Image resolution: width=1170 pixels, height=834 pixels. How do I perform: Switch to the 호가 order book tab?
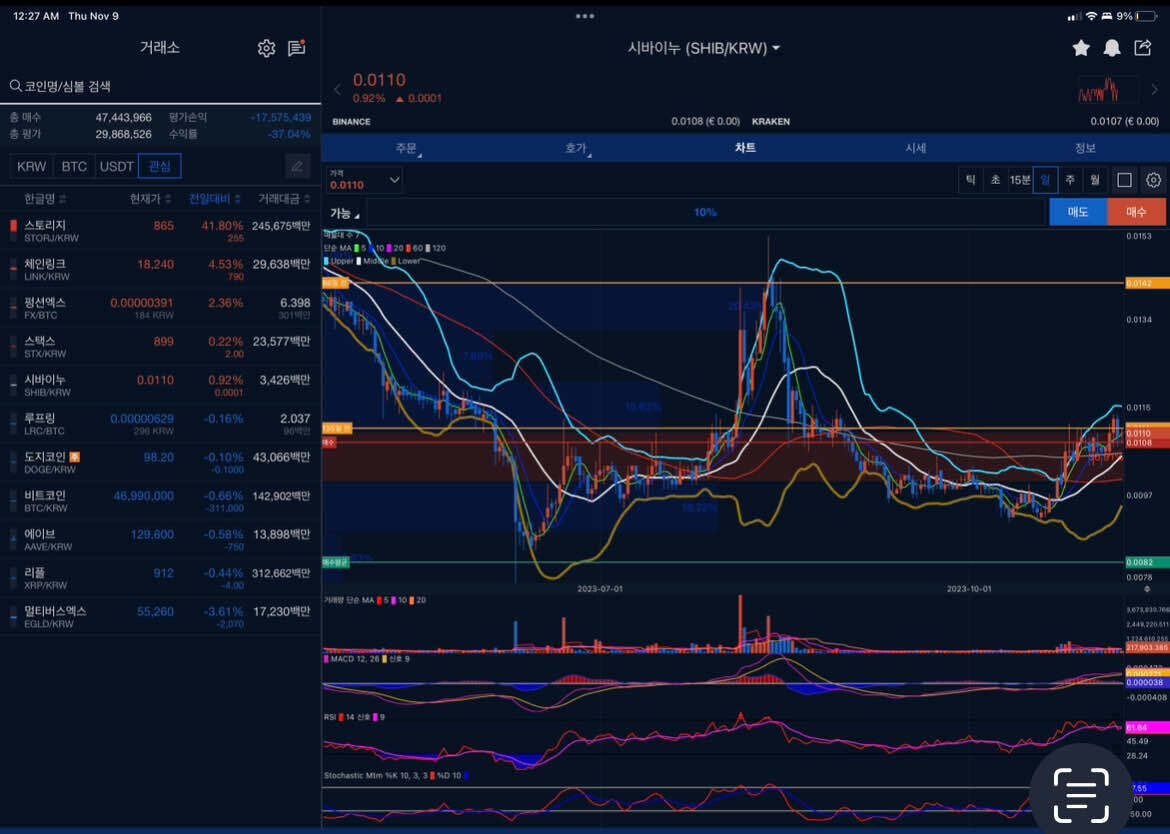click(576, 148)
